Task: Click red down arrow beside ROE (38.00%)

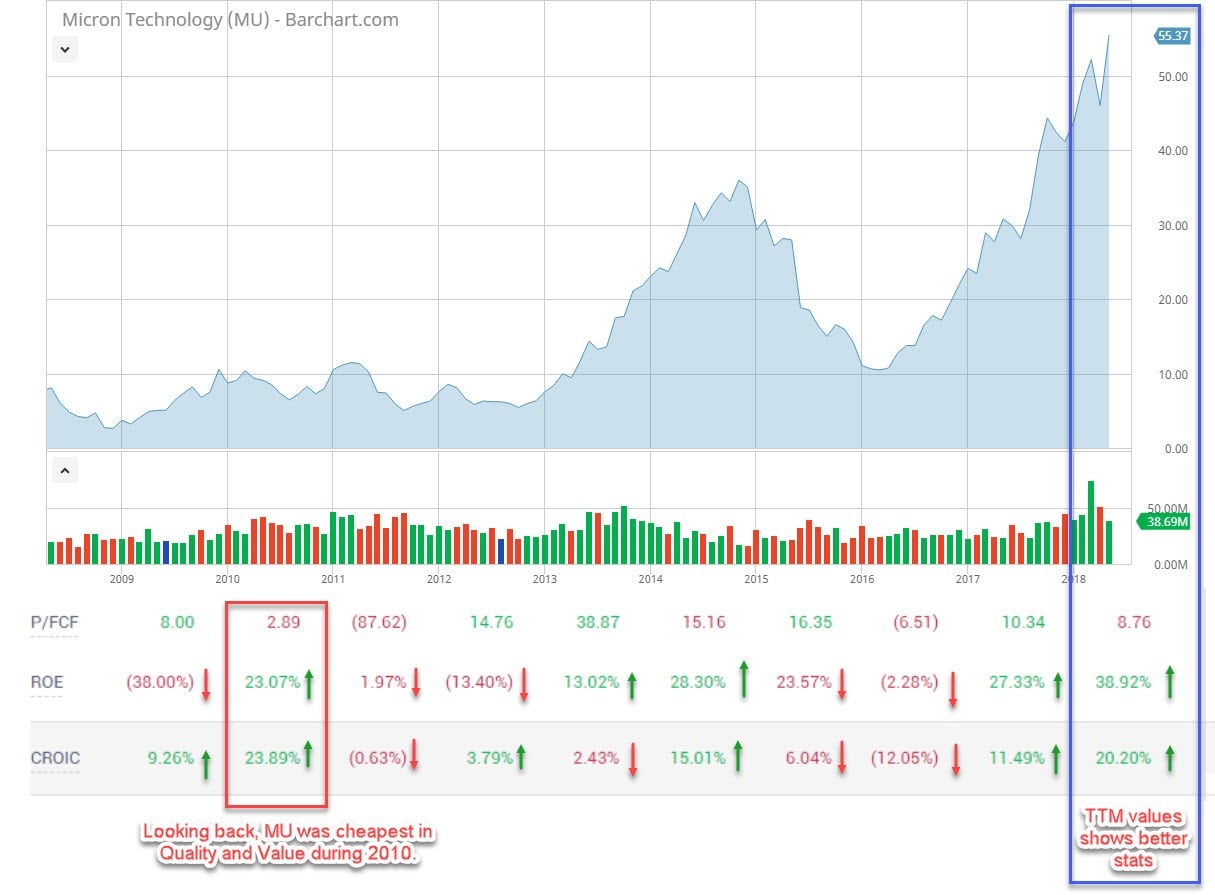Action: (x=206, y=684)
